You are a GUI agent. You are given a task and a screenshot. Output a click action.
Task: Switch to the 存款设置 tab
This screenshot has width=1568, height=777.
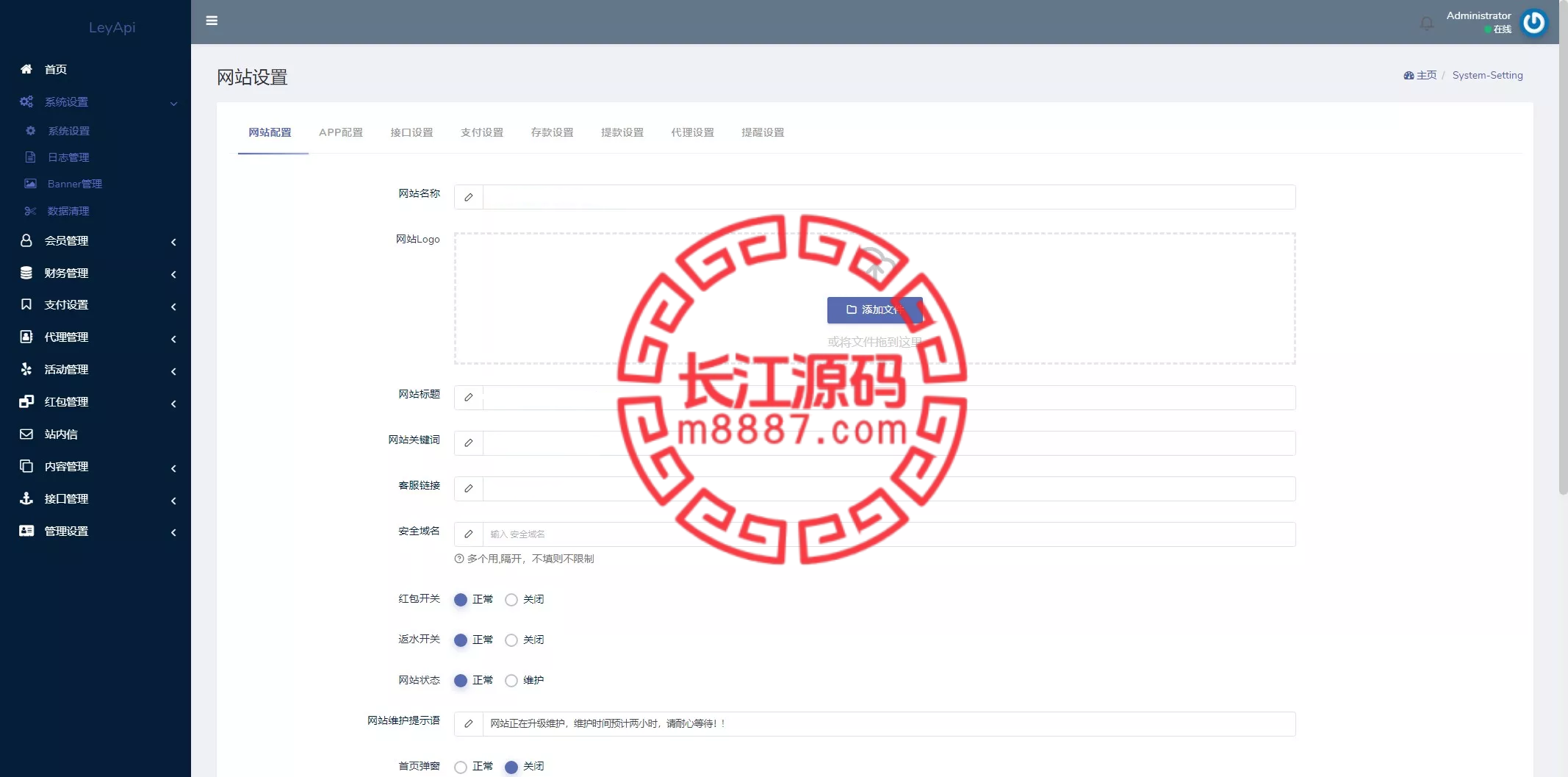tap(552, 132)
